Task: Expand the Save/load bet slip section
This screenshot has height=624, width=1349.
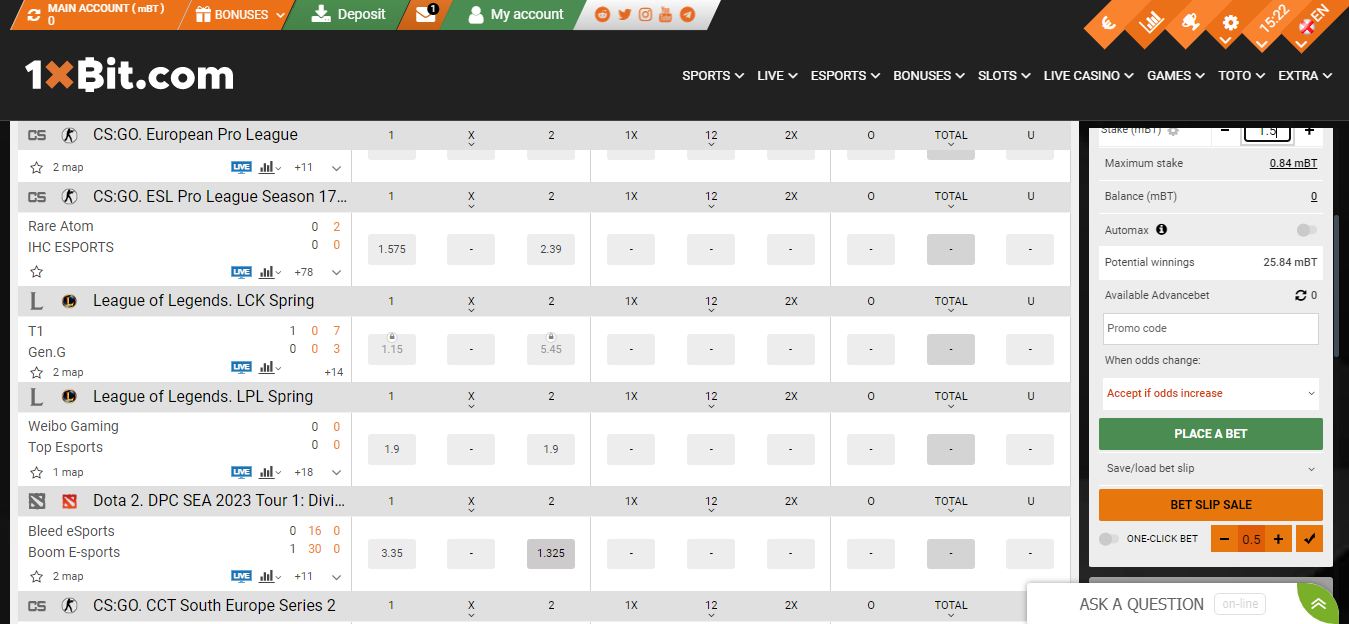Action: coord(1210,468)
